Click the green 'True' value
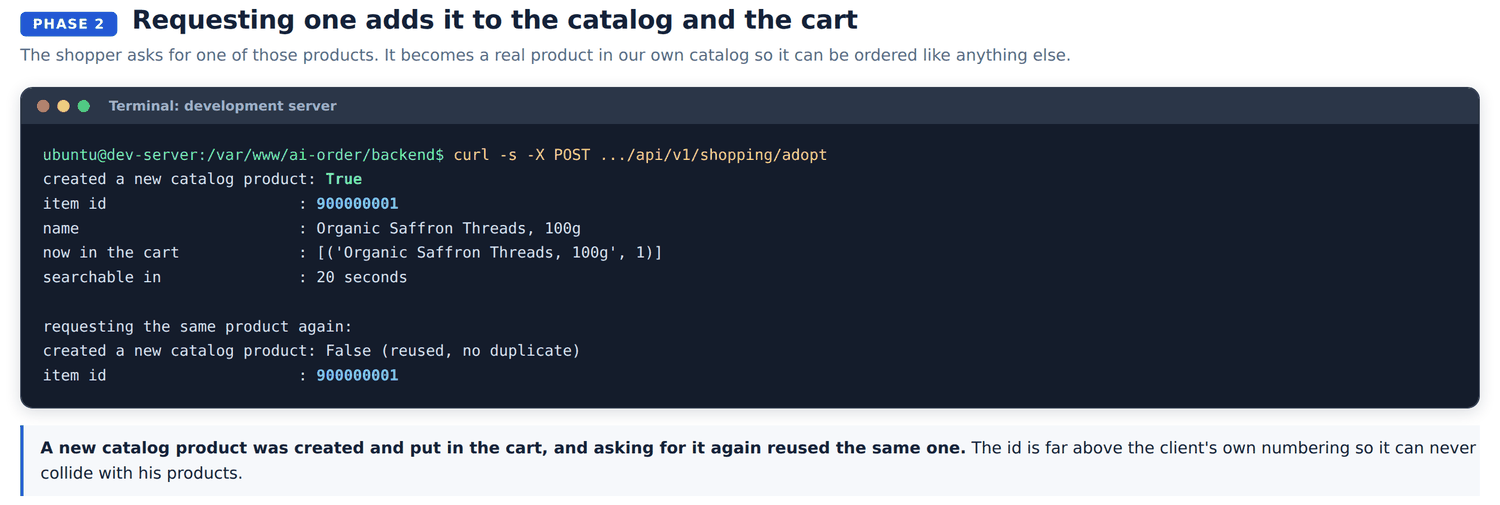This screenshot has width=1500, height=505. (344, 179)
